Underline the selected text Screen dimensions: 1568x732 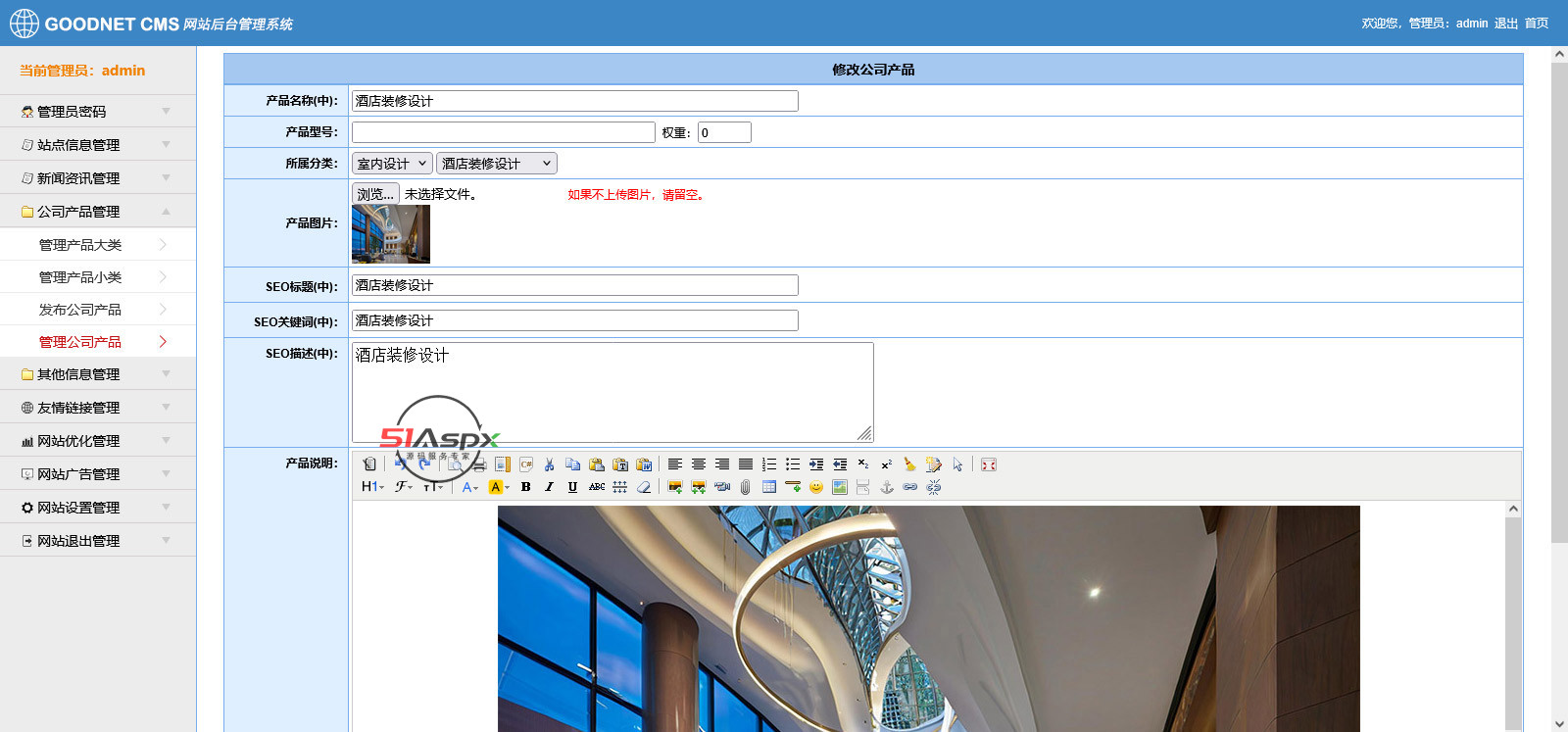tap(573, 487)
